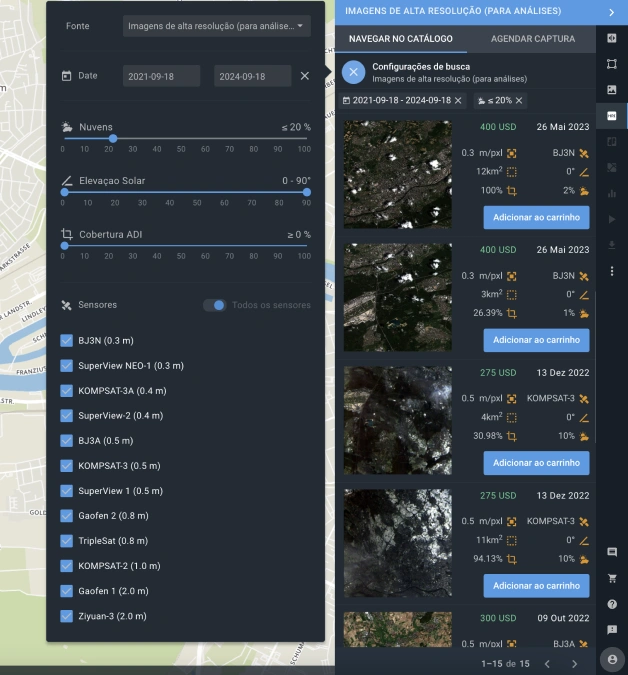
Task: Add the 12km² BJ3N image to cart
Action: [536, 217]
